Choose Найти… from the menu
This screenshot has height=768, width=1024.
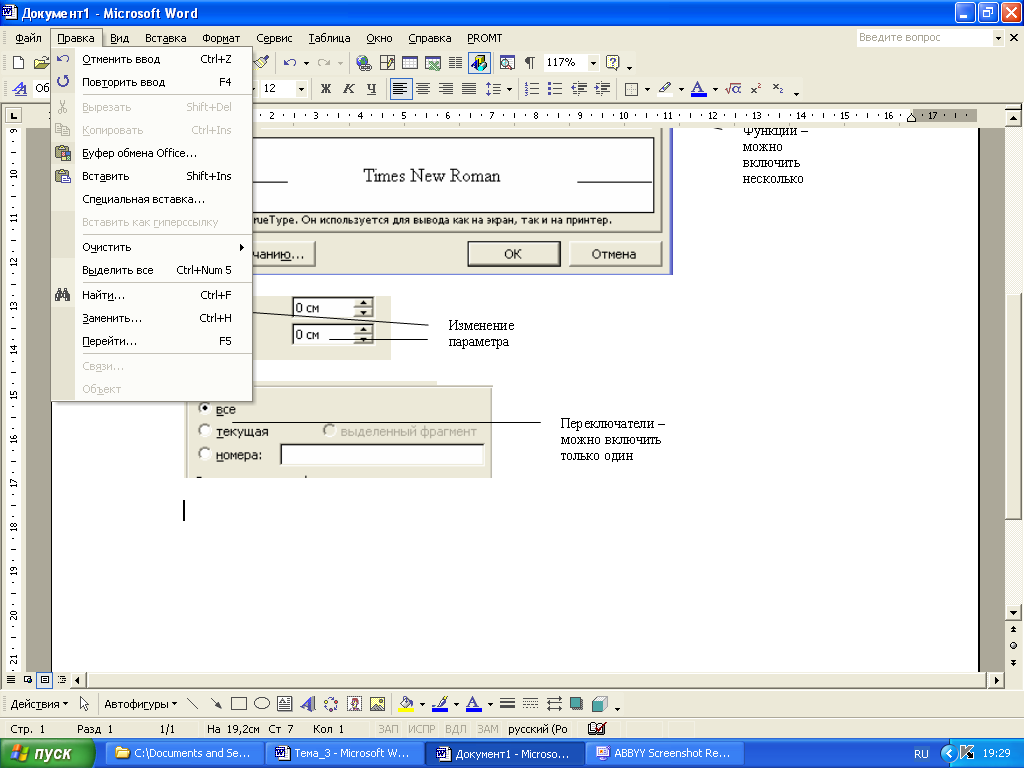click(152, 295)
